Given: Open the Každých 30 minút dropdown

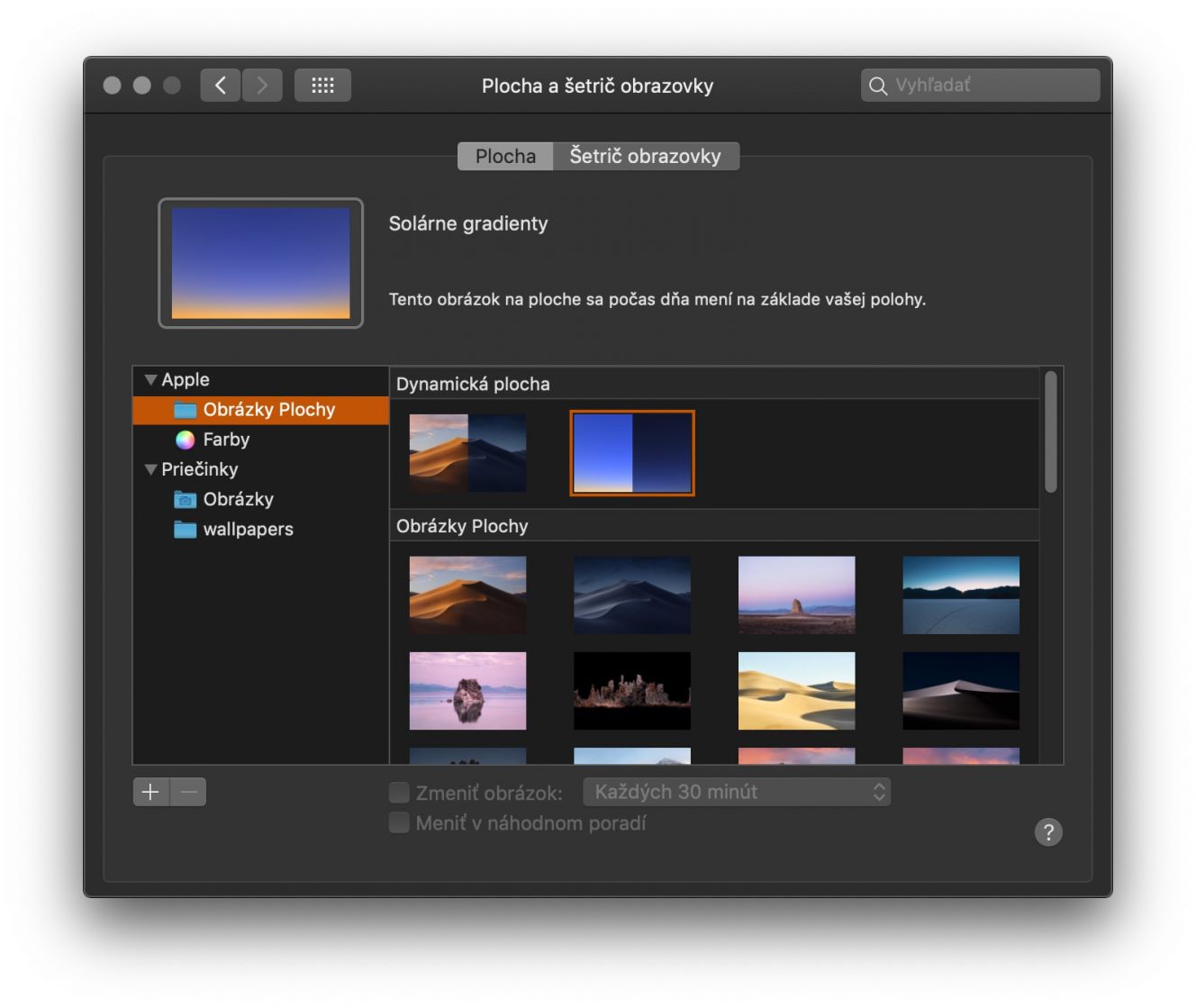Looking at the screenshot, I should [x=737, y=792].
